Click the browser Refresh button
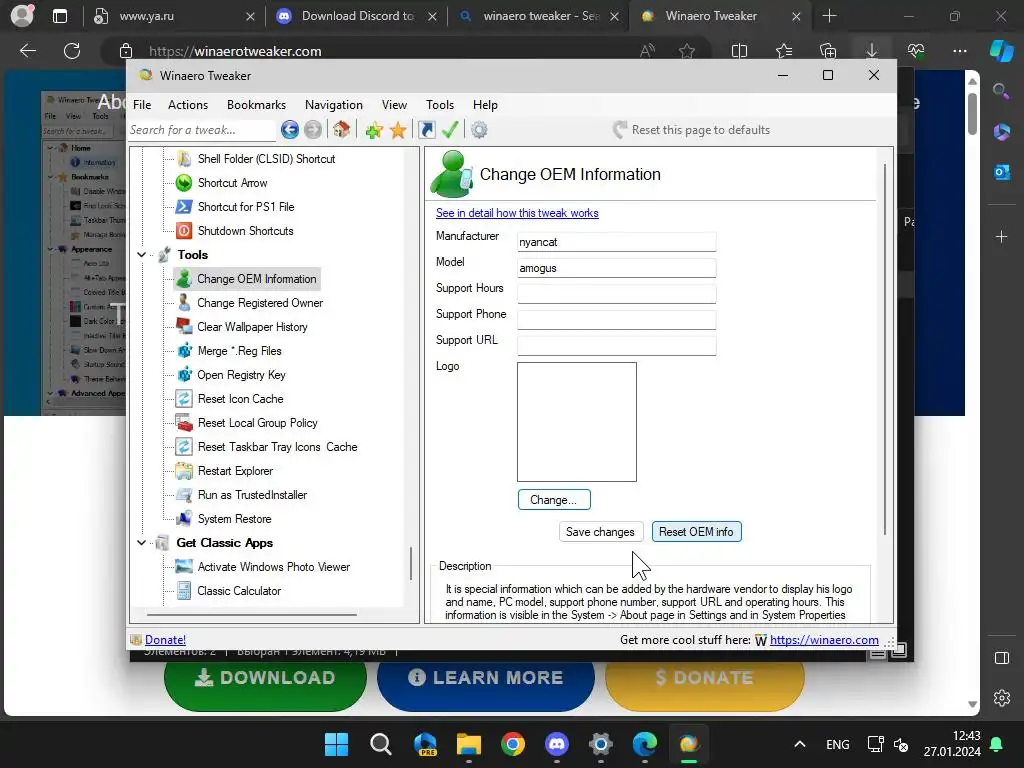Image resolution: width=1024 pixels, height=768 pixels. coord(72,51)
